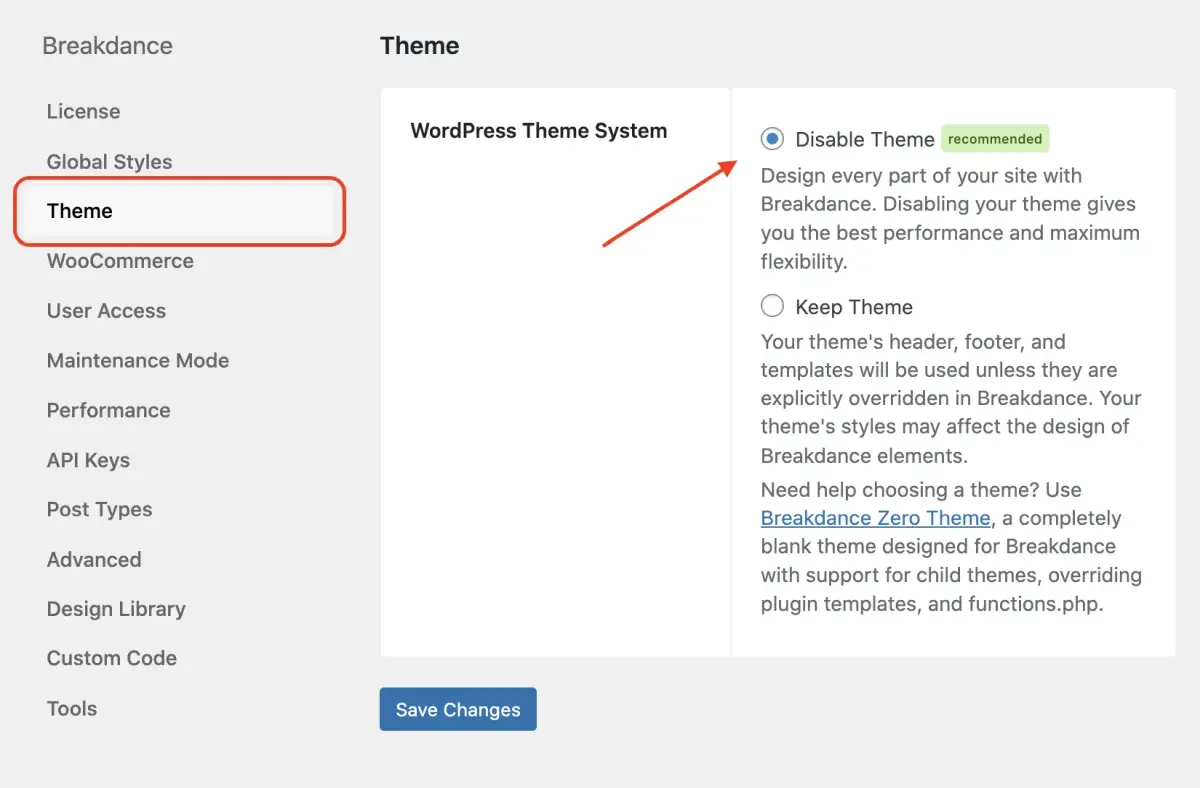Navigate to User Access settings
Viewport: 1200px width, 788px height.
106,311
